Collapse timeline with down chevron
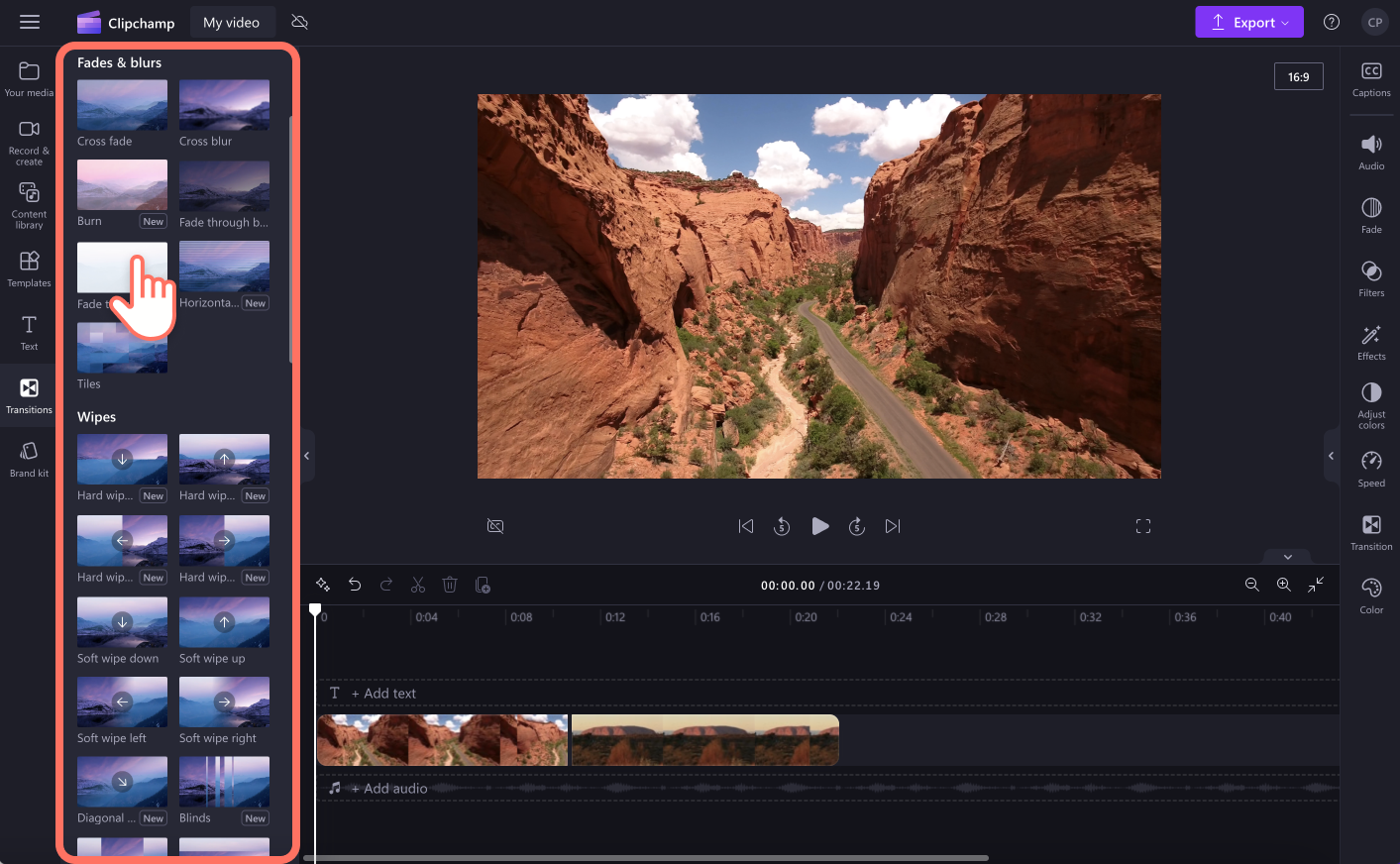 coord(1288,557)
